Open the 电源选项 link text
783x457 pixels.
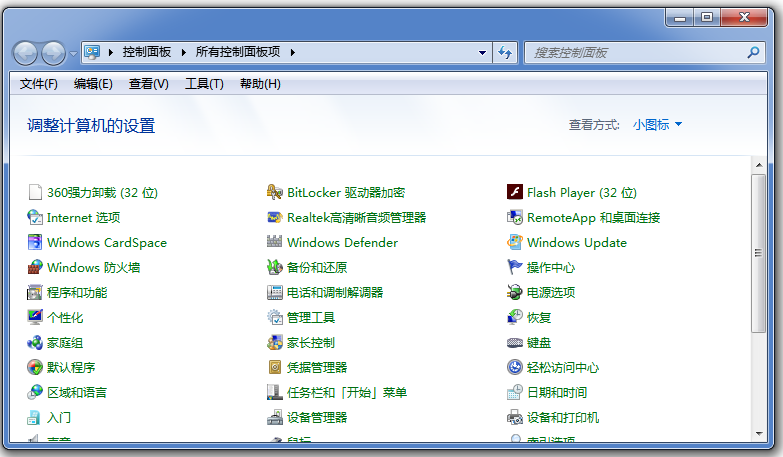click(551, 293)
